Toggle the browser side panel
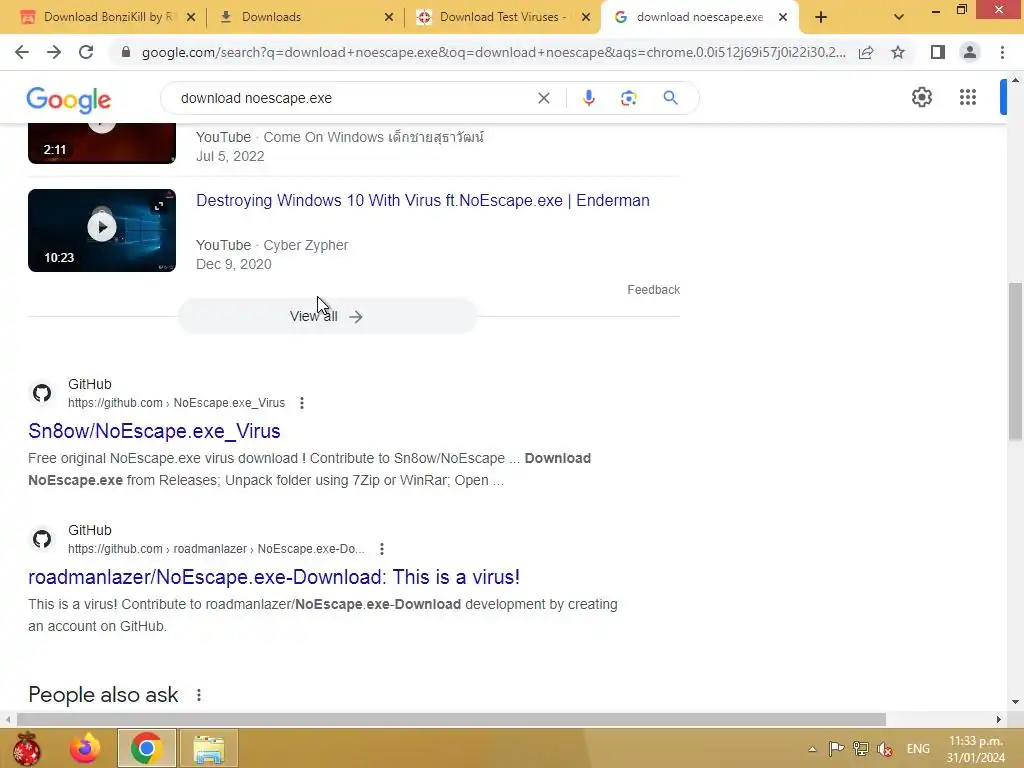This screenshot has width=1024, height=768. click(938, 52)
